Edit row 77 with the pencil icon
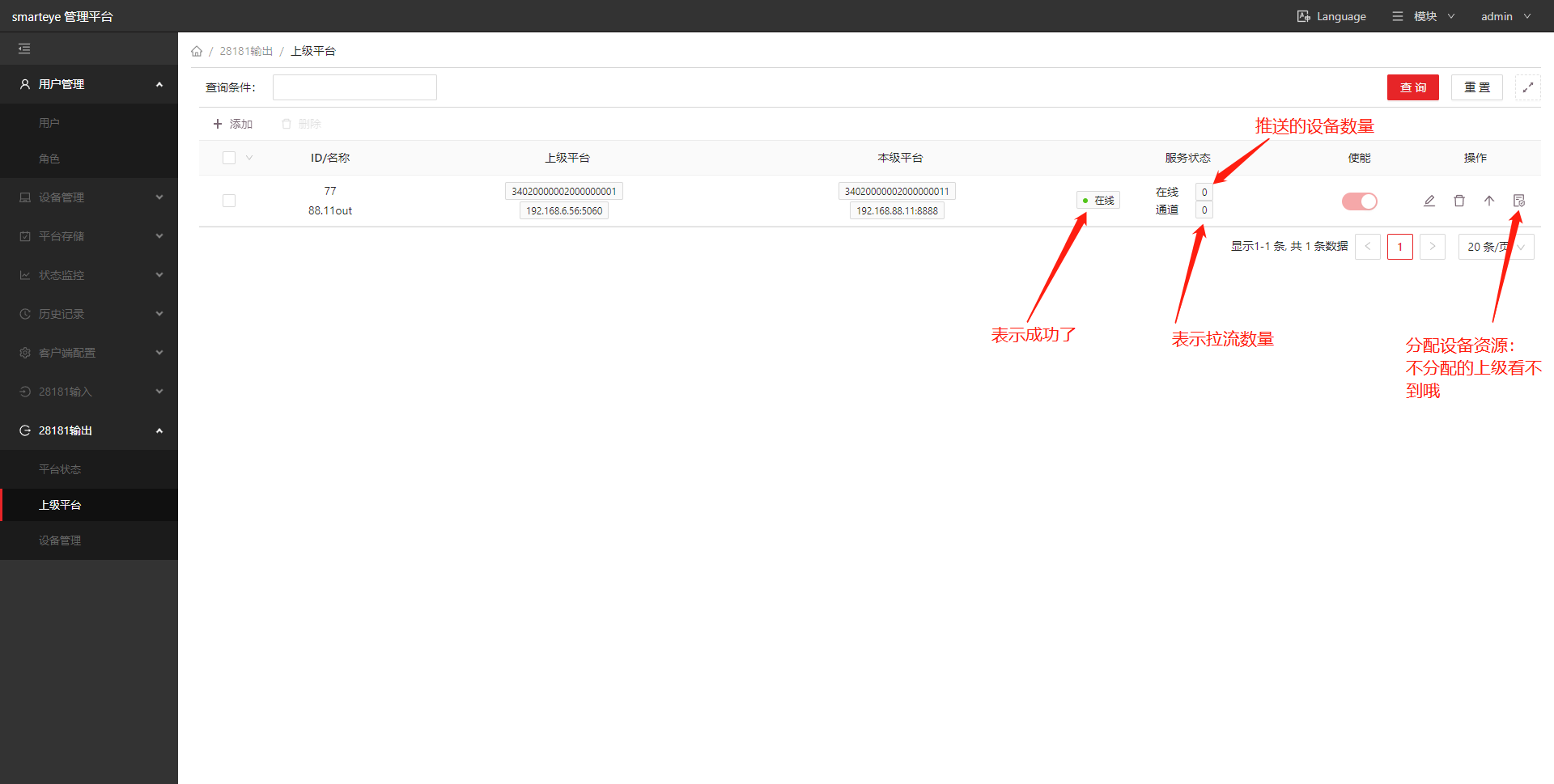Image resolution: width=1554 pixels, height=784 pixels. [x=1429, y=201]
